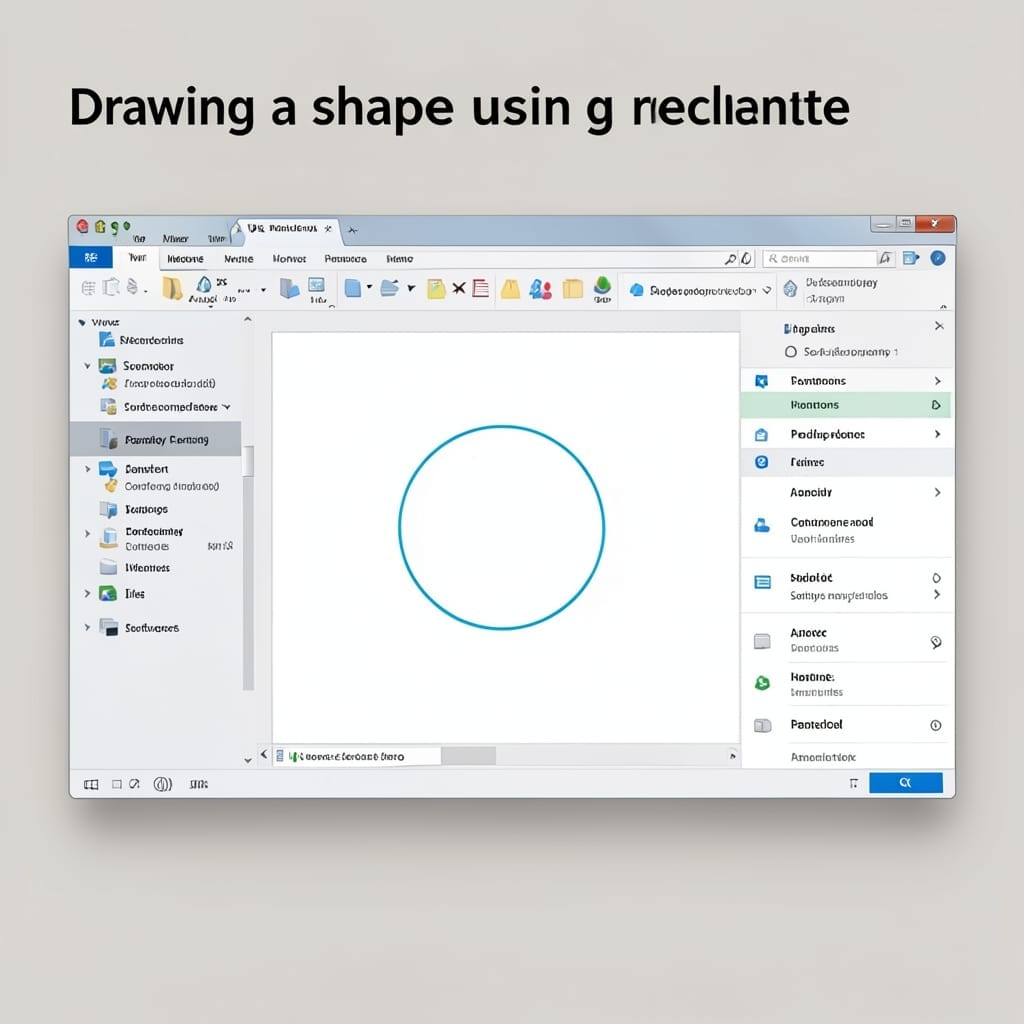The height and width of the screenshot is (1024, 1024).
Task: Expand the 'Convtert' tree node
Action: [x=88, y=469]
